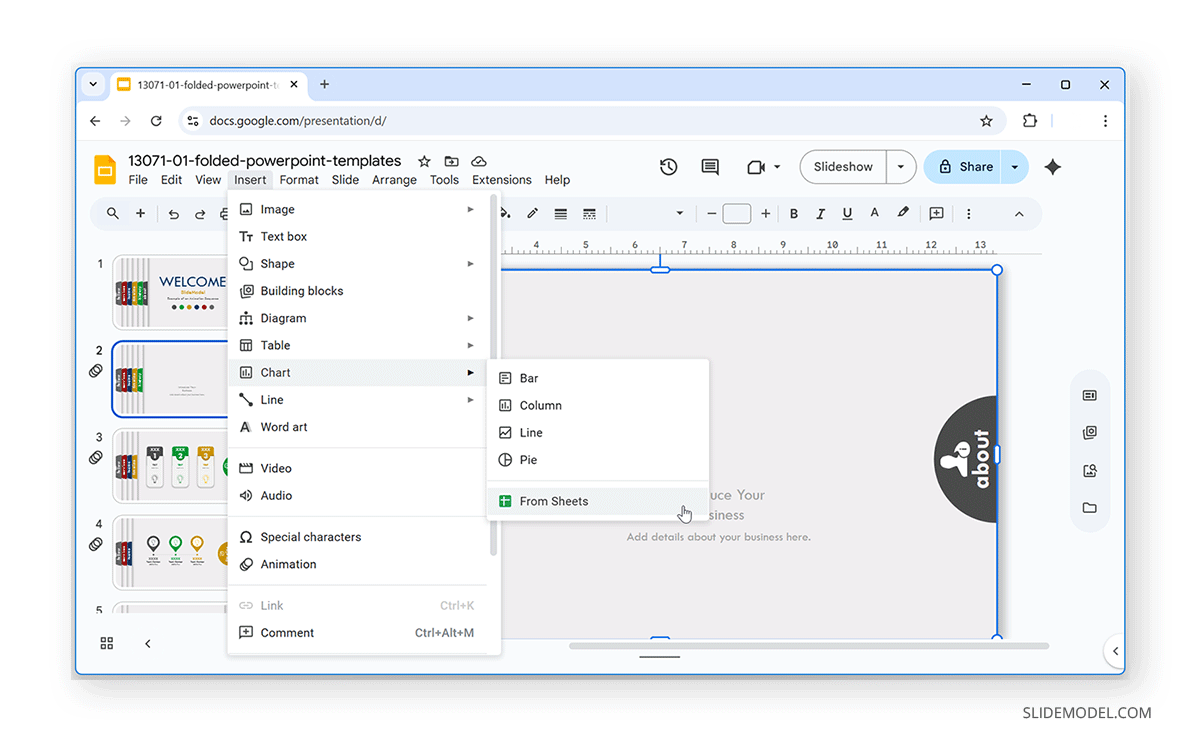Toggle underline formatting
This screenshot has height=743, width=1200.
tap(847, 213)
